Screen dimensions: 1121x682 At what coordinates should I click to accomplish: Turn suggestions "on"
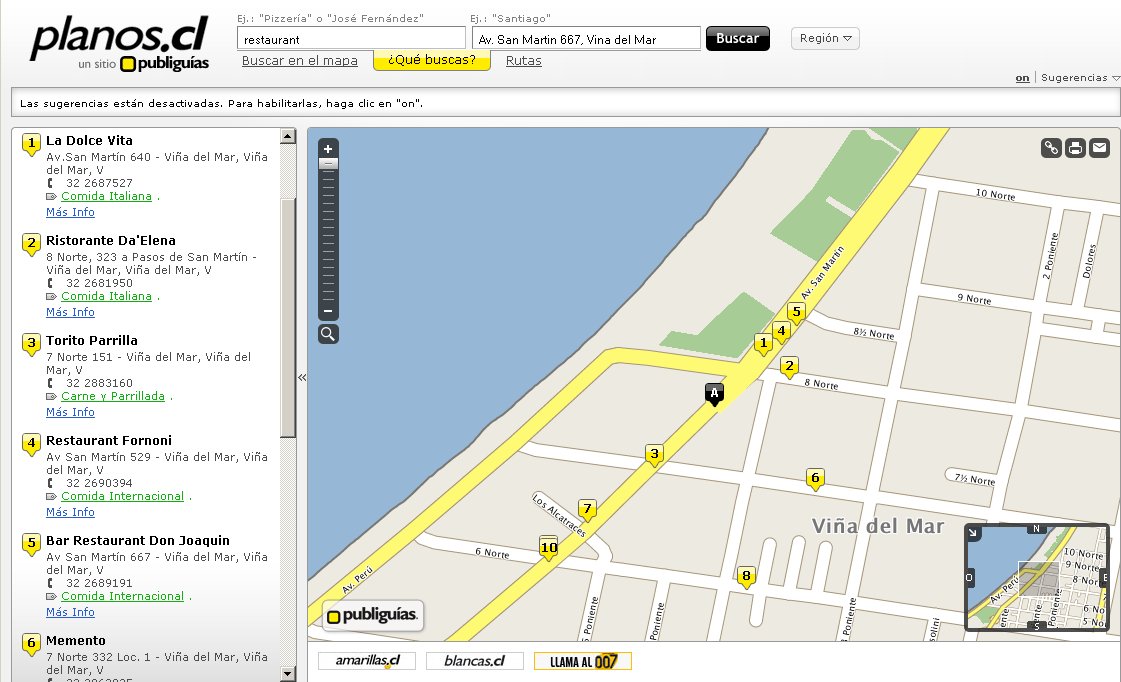click(1022, 78)
